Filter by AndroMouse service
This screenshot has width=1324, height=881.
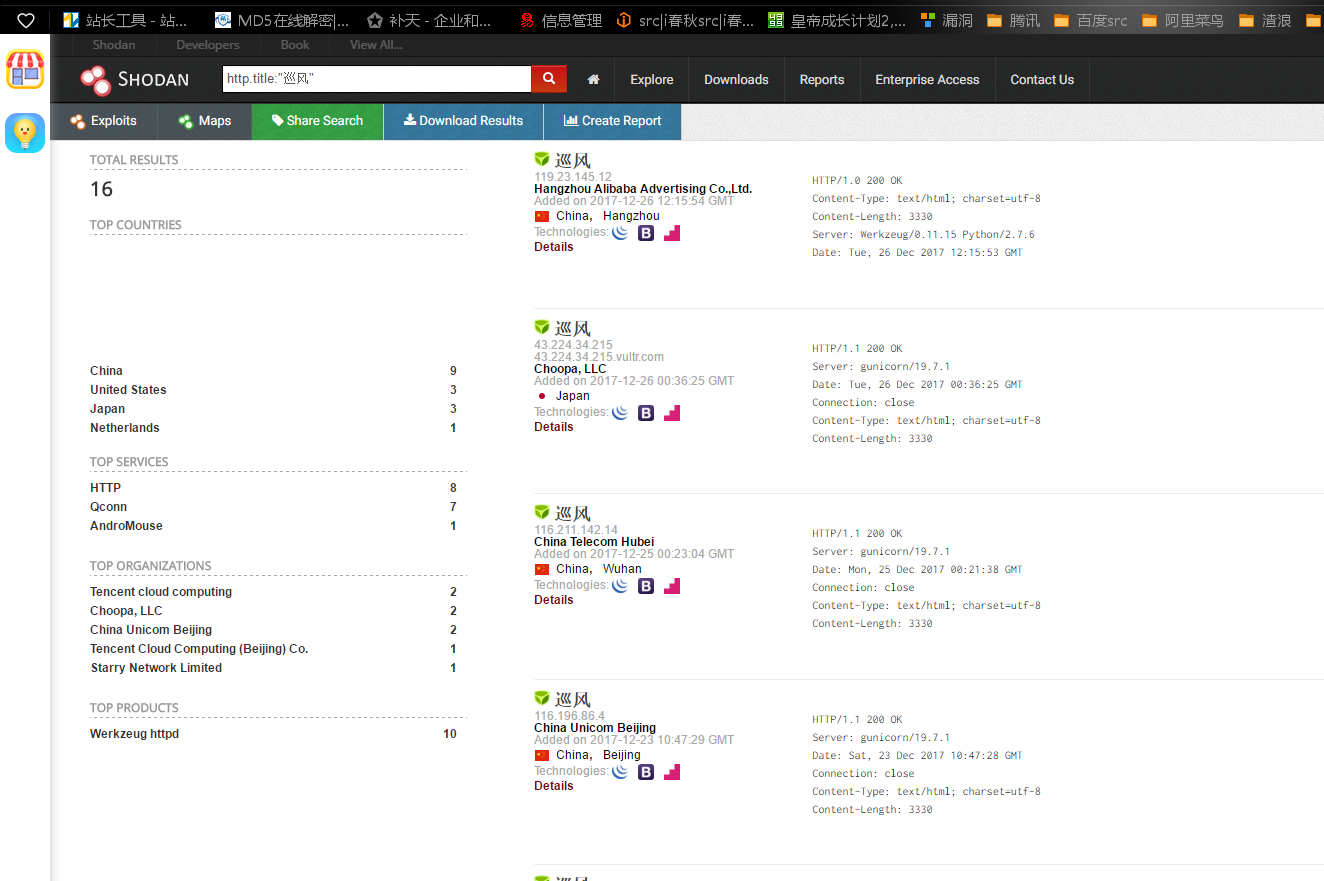(126, 526)
